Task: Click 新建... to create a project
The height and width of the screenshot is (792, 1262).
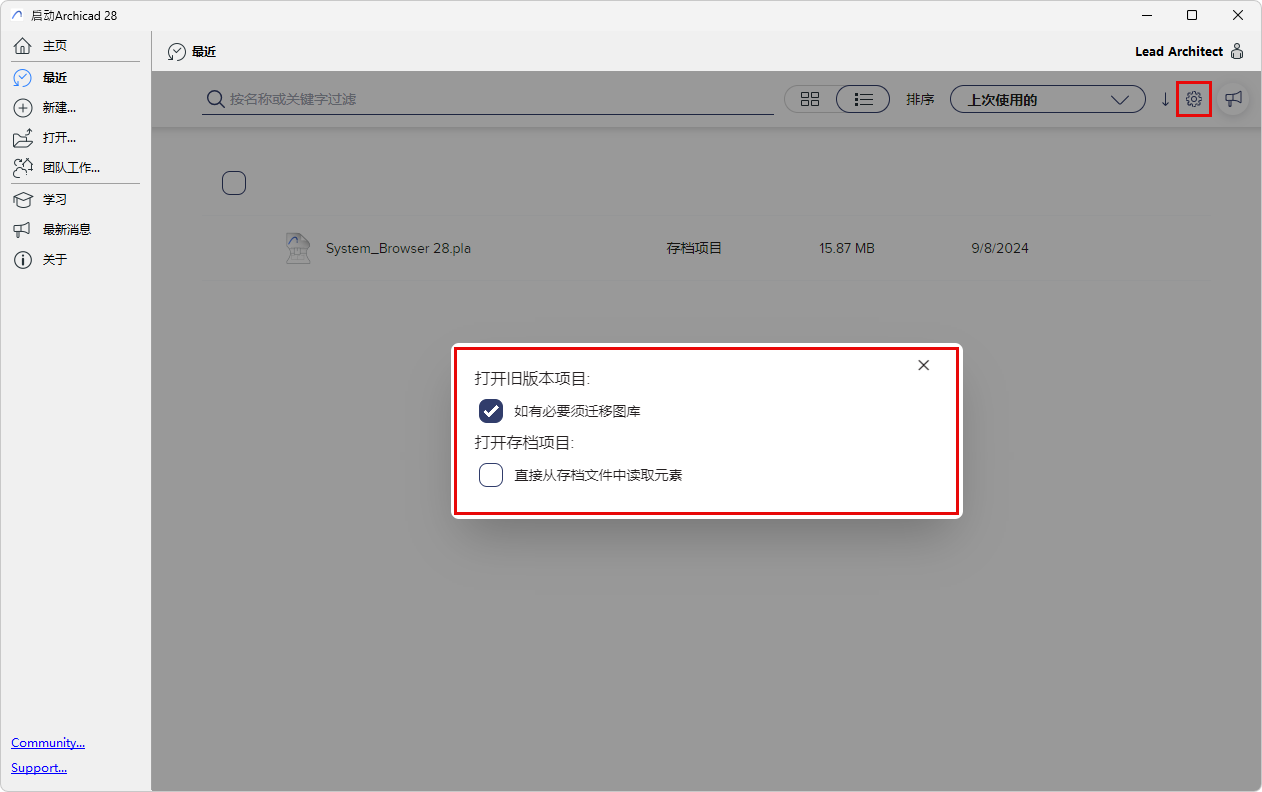Action: [59, 107]
